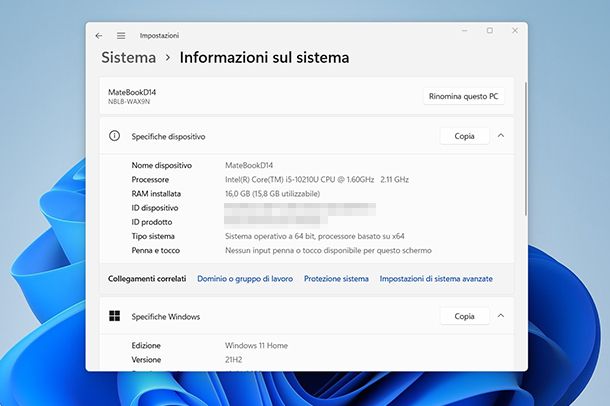610x406 pixels.
Task: Copy device specifications with Copia button
Action: (464, 136)
